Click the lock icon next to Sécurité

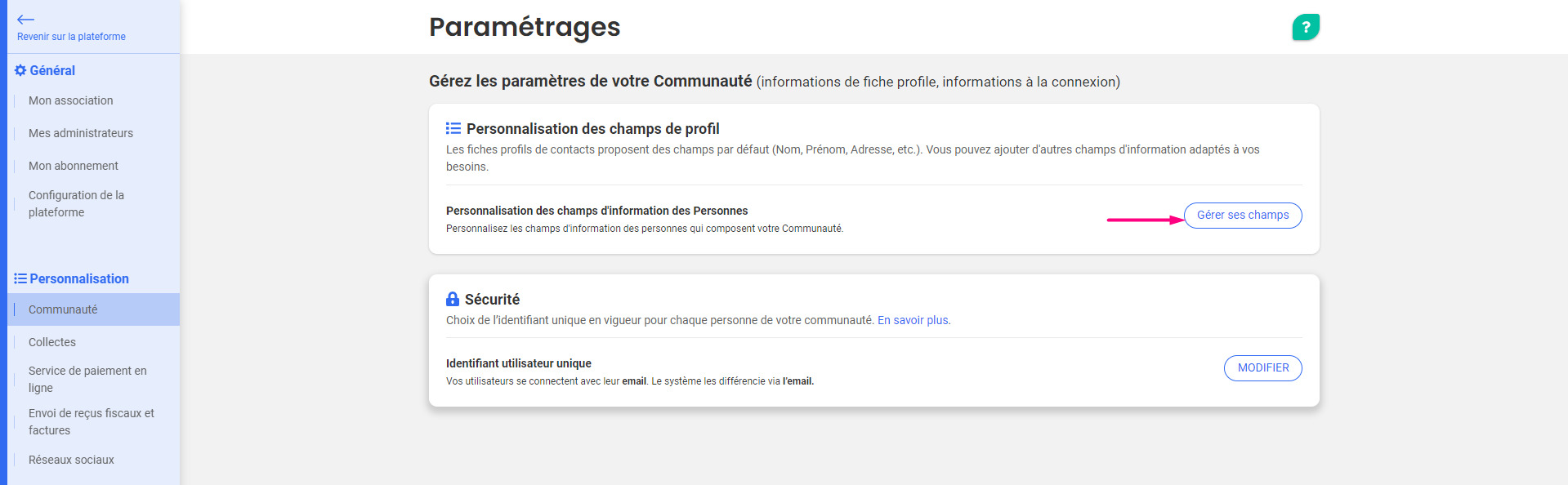click(x=453, y=299)
